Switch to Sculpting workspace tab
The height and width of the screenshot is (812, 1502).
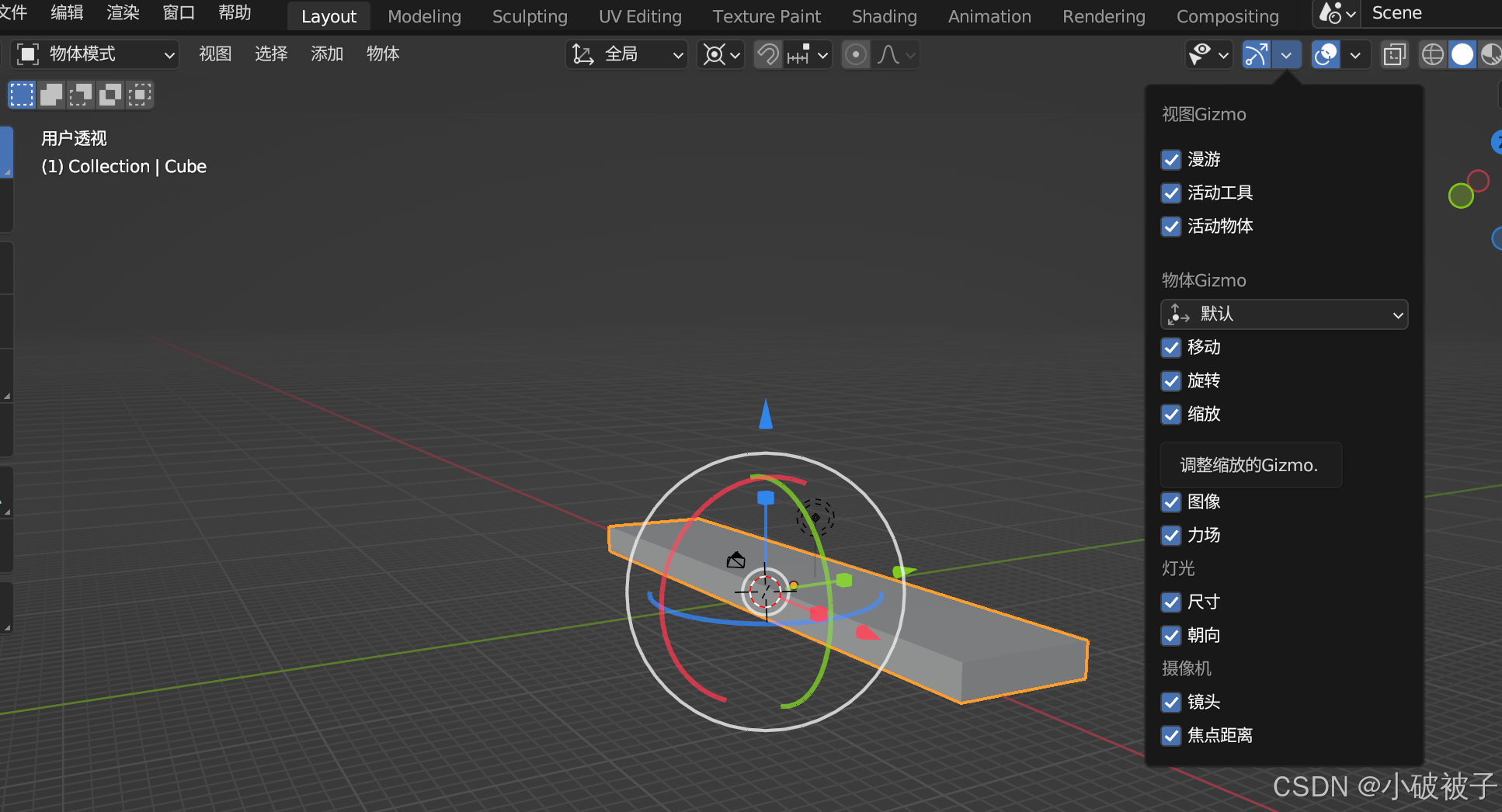[530, 16]
